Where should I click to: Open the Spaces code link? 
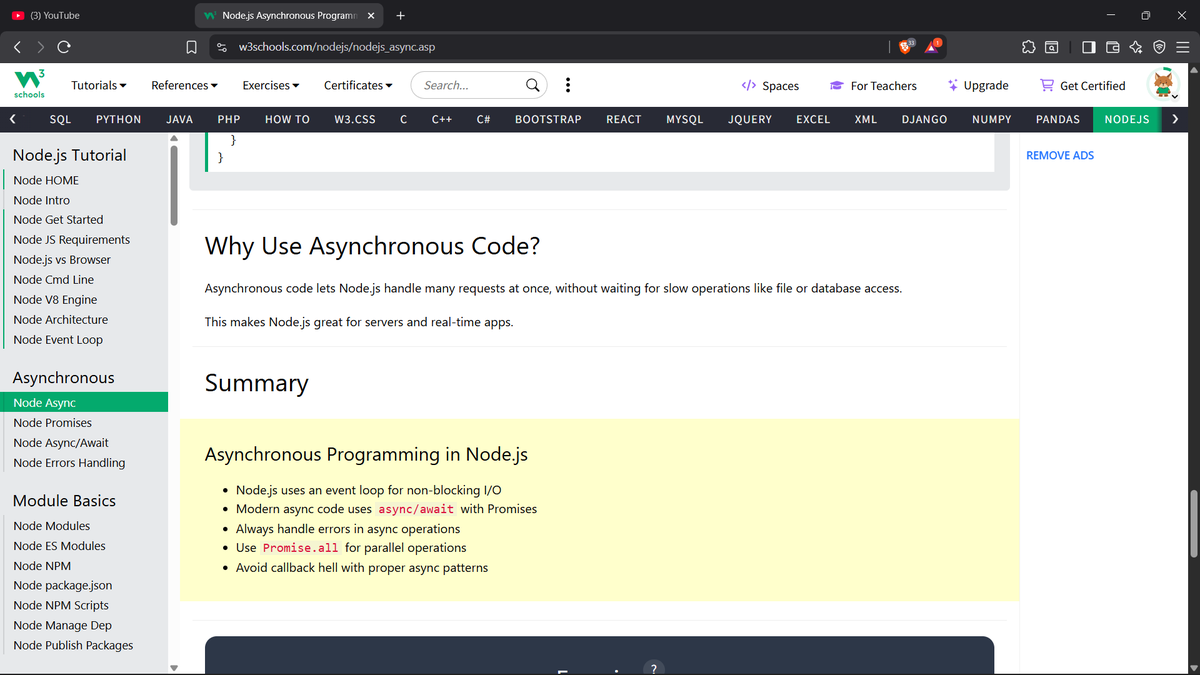pyautogui.click(x=770, y=86)
